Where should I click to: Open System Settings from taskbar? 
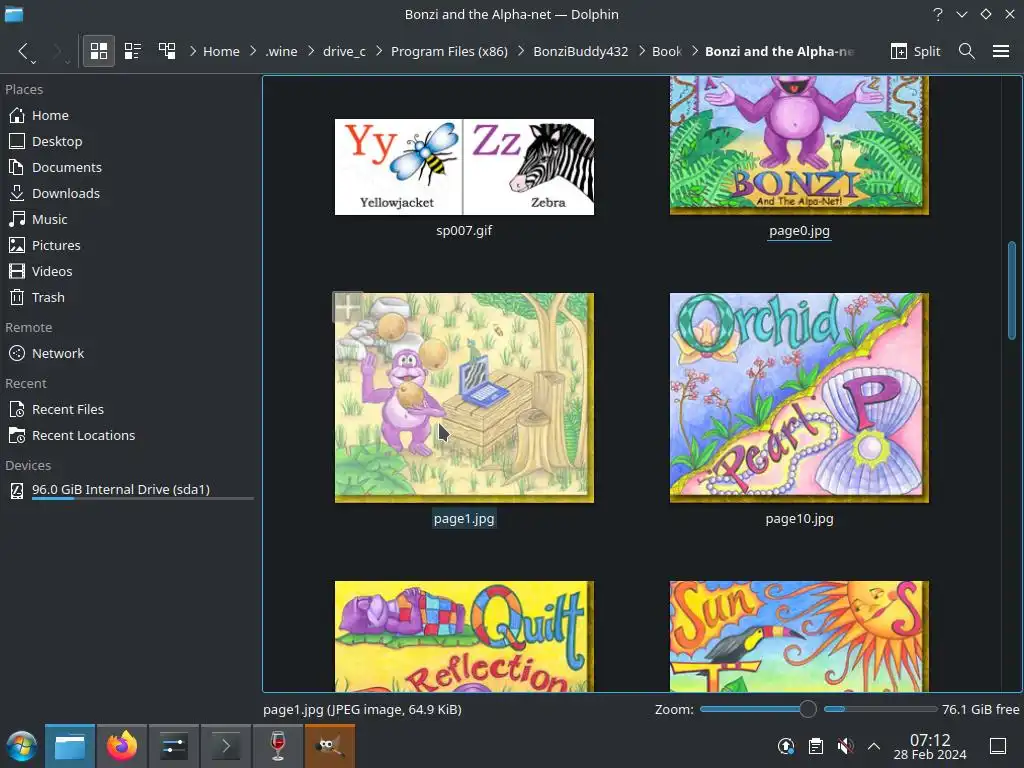click(174, 746)
